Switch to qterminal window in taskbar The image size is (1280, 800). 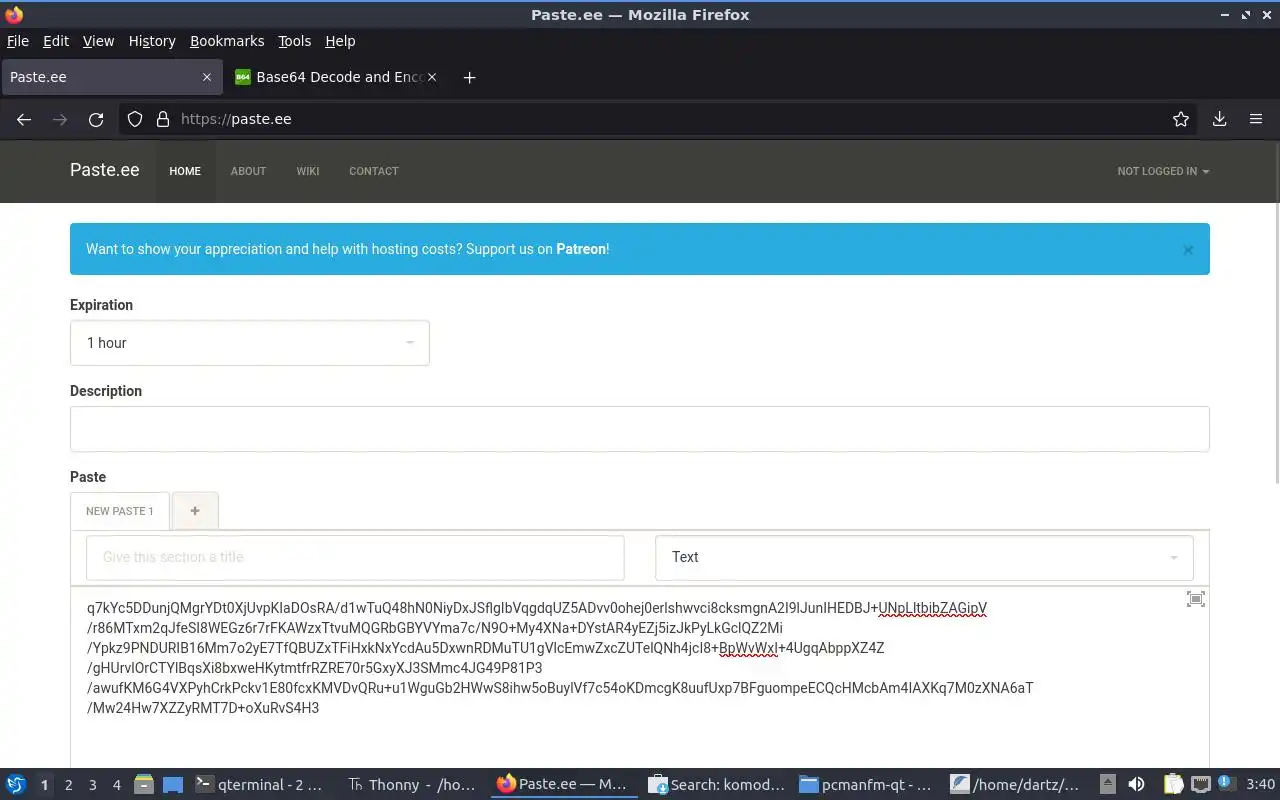click(x=262, y=785)
